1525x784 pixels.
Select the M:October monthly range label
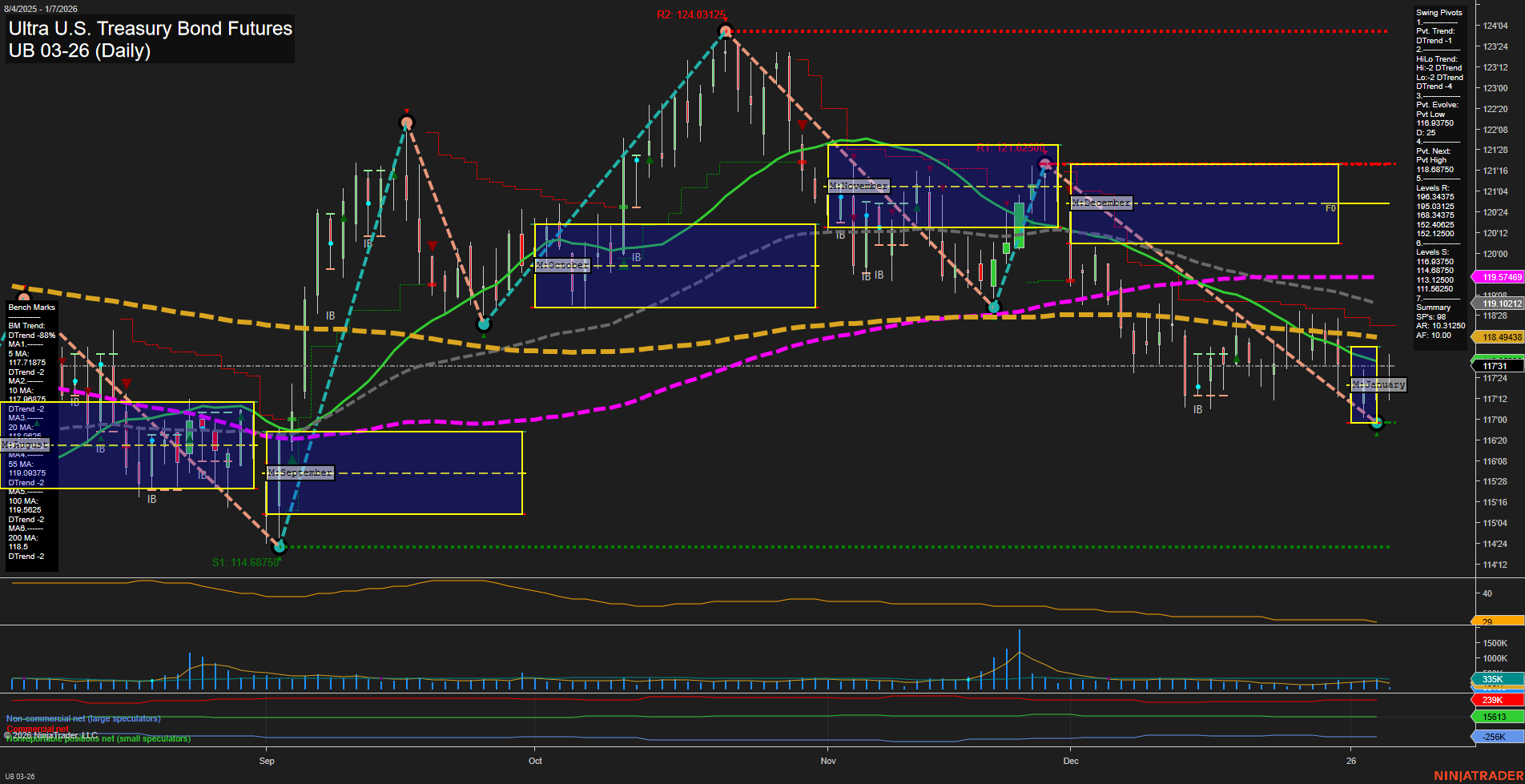562,265
